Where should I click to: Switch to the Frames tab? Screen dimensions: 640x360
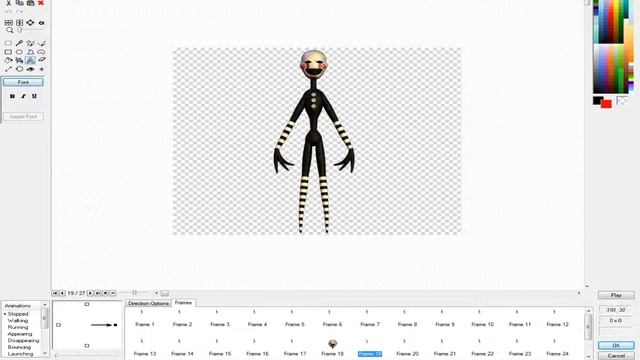click(x=183, y=303)
